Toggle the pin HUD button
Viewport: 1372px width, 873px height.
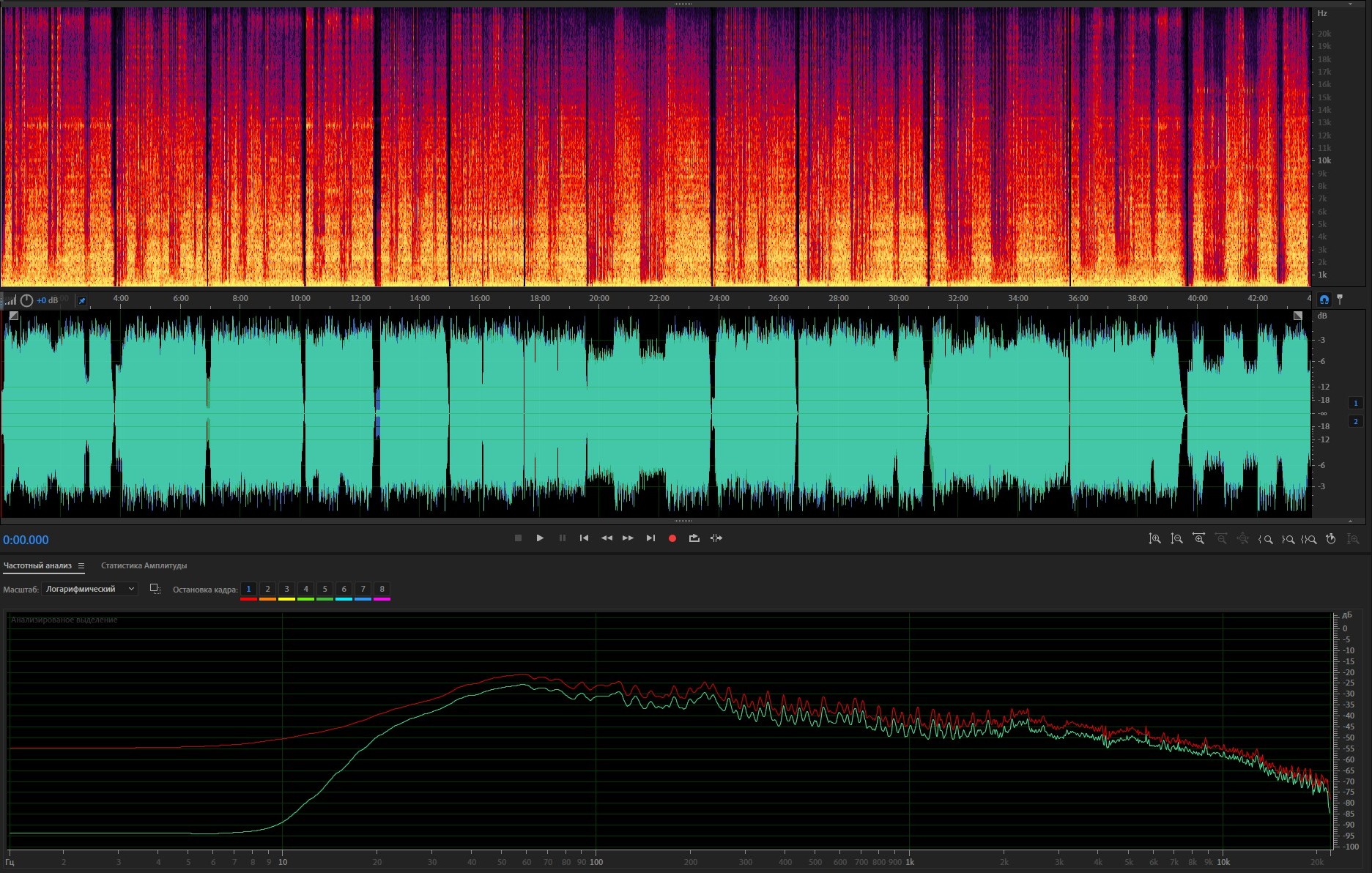[x=82, y=300]
